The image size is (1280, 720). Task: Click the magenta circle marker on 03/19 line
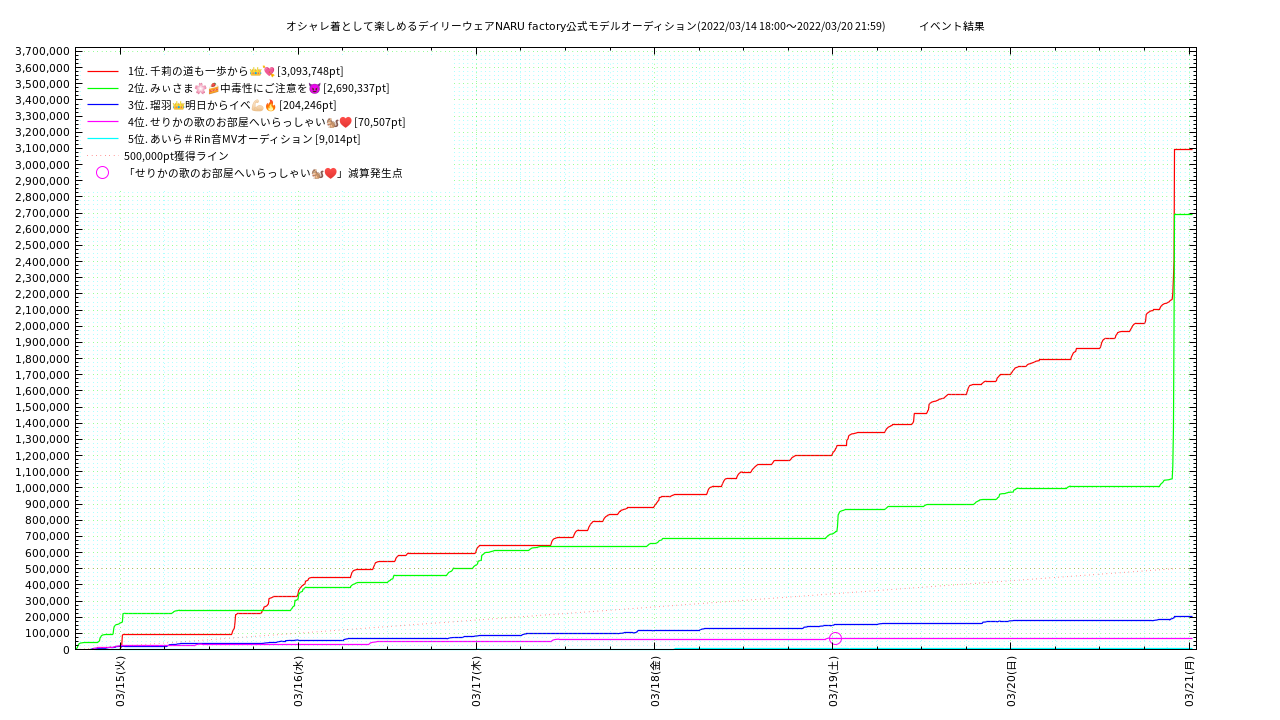coord(835,638)
